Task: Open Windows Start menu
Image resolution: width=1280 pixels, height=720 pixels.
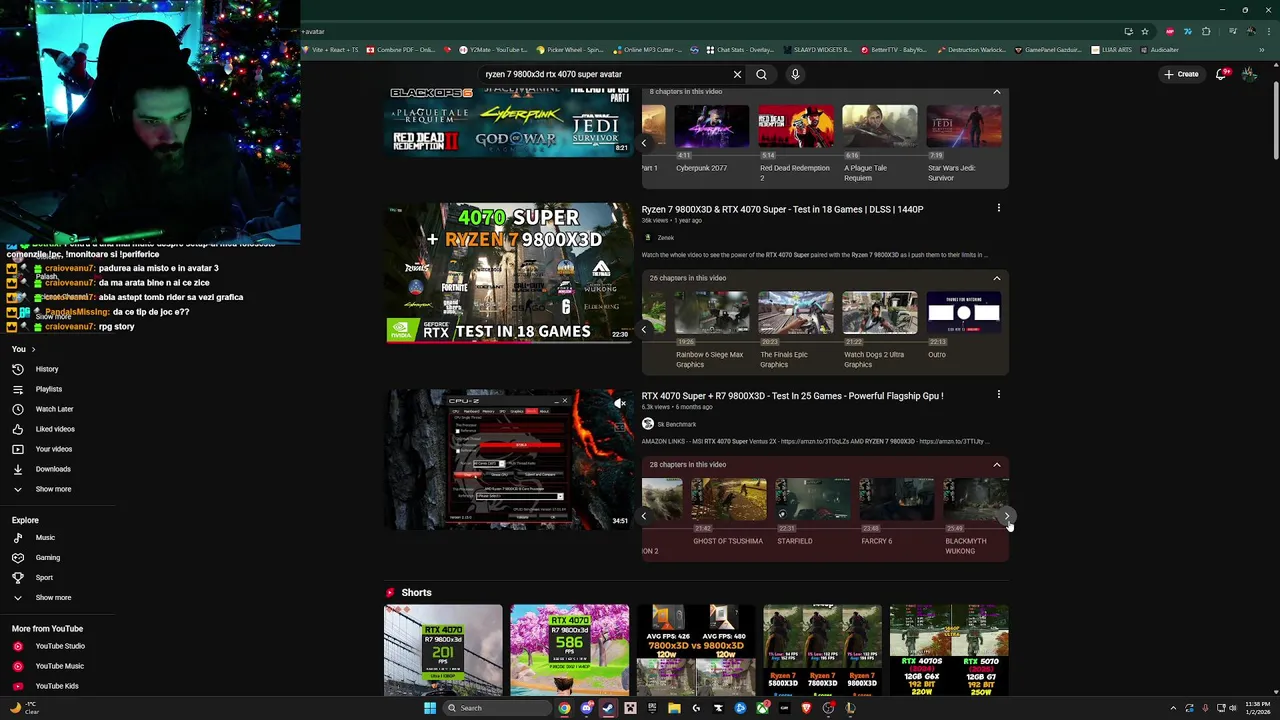Action: tap(429, 708)
